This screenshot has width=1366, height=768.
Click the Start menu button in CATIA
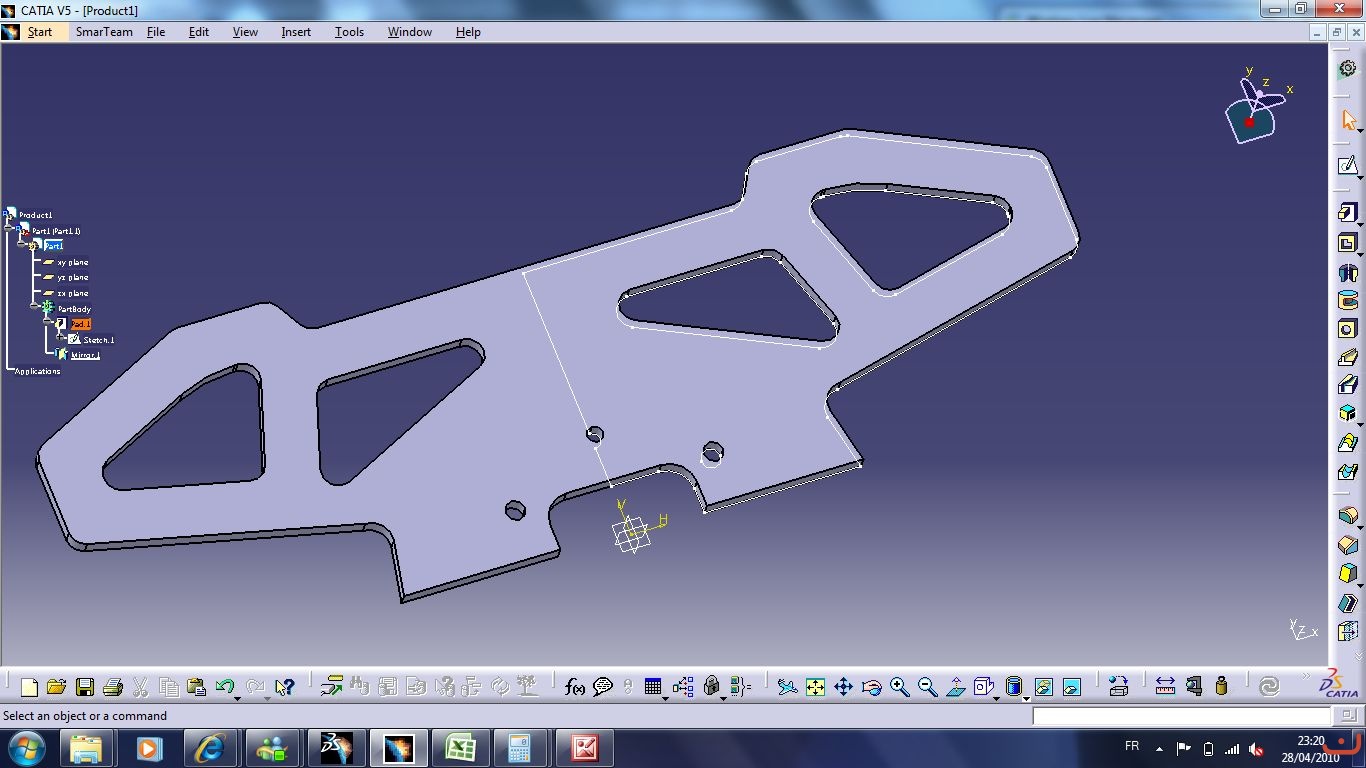click(x=40, y=32)
